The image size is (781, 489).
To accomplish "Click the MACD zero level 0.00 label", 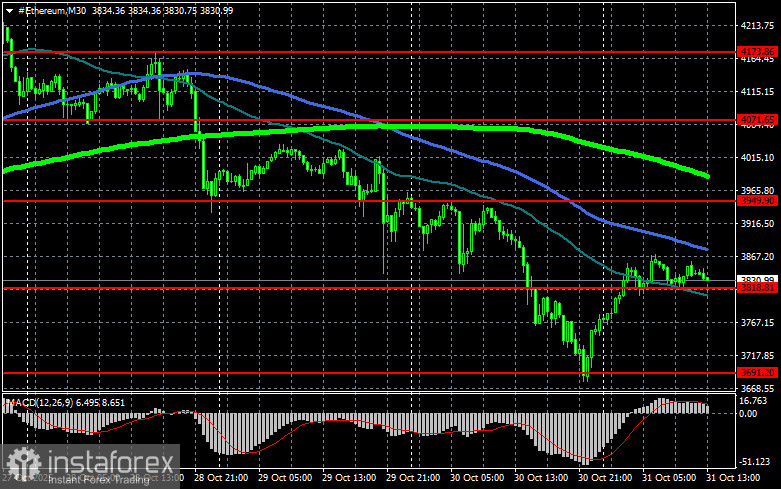I will [749, 413].
